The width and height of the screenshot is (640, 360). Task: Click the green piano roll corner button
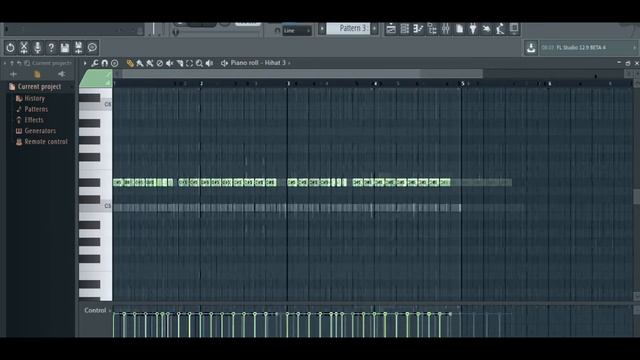[x=96, y=78]
